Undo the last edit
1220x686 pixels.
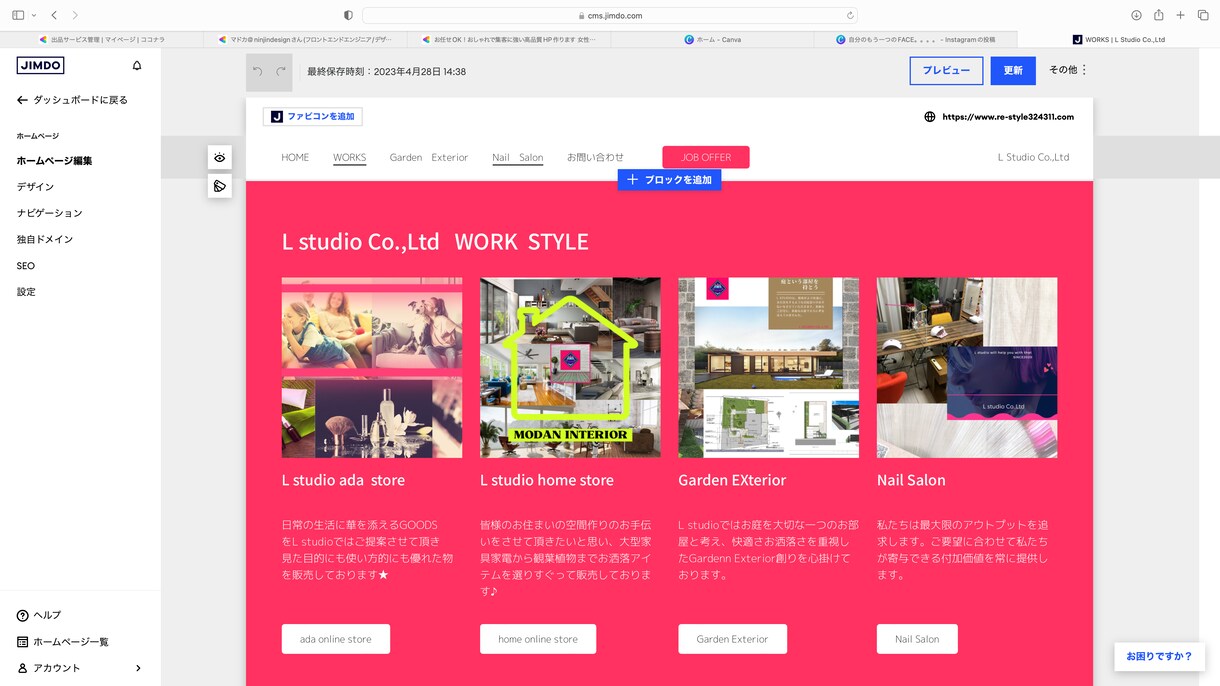257,72
